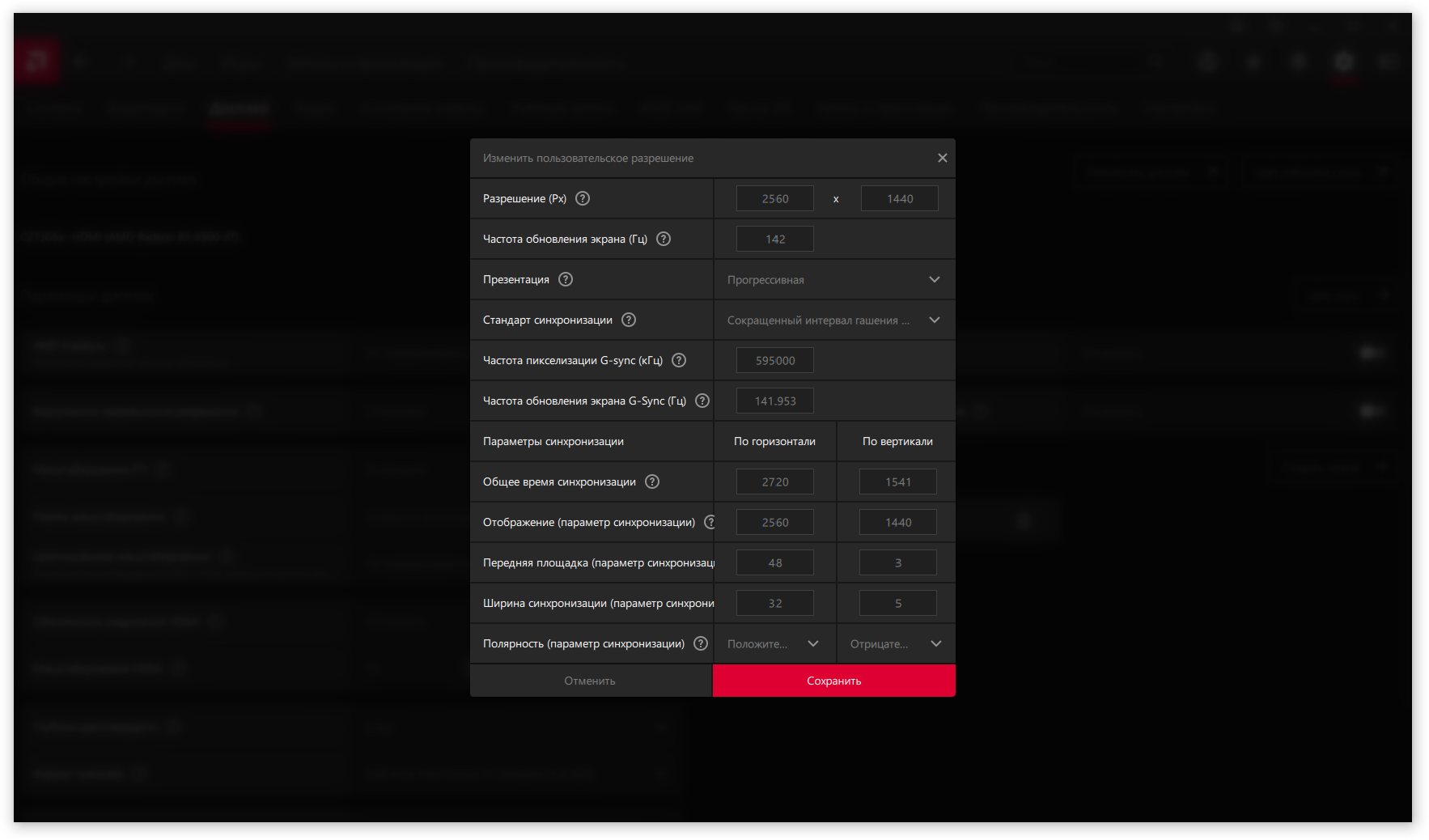Select the refresh rate field showing 142
Screen dimensions: 1429x840
pyautogui.click(x=775, y=239)
